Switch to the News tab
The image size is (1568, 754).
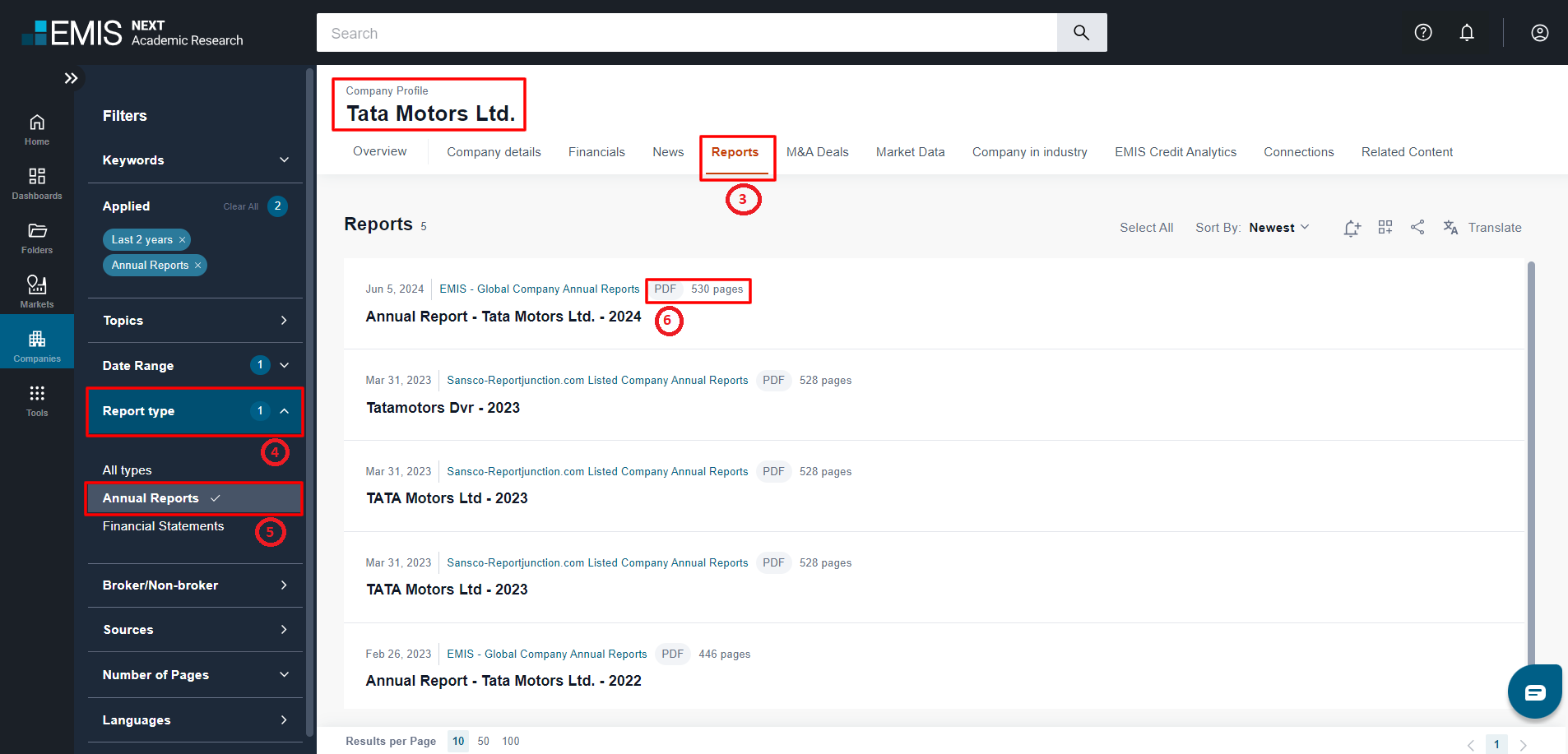[x=668, y=152]
